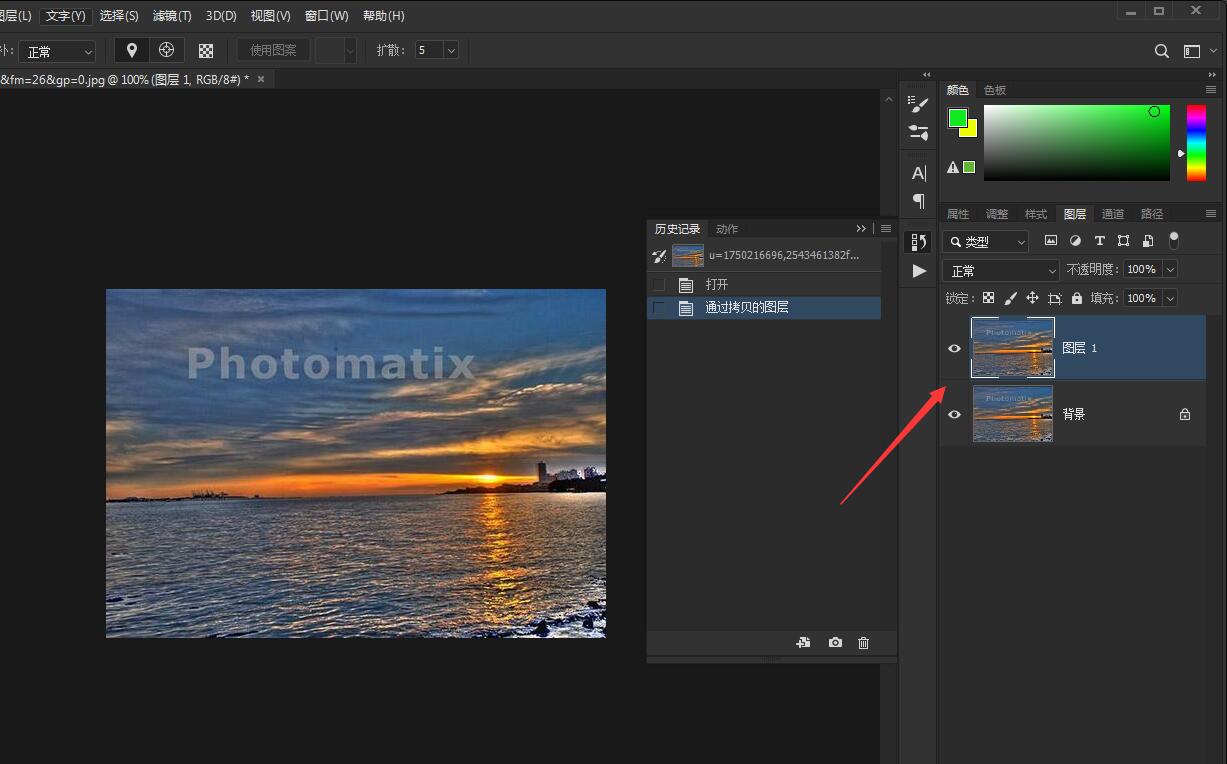Create new snapshot with camera icon
Image resolution: width=1227 pixels, height=764 pixels.
coord(835,643)
